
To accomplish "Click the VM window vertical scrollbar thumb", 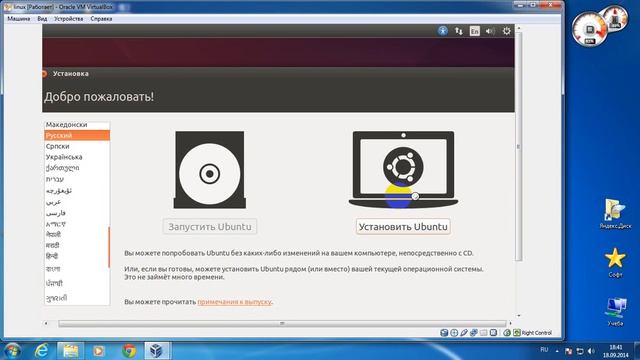I will click(519, 147).
